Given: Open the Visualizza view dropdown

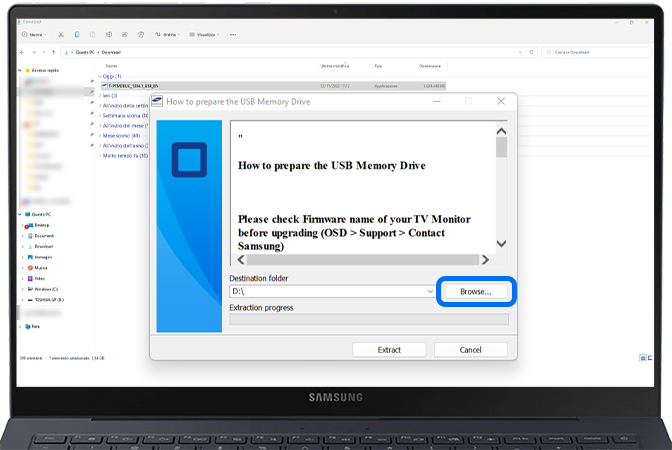Looking at the screenshot, I should click(204, 35).
